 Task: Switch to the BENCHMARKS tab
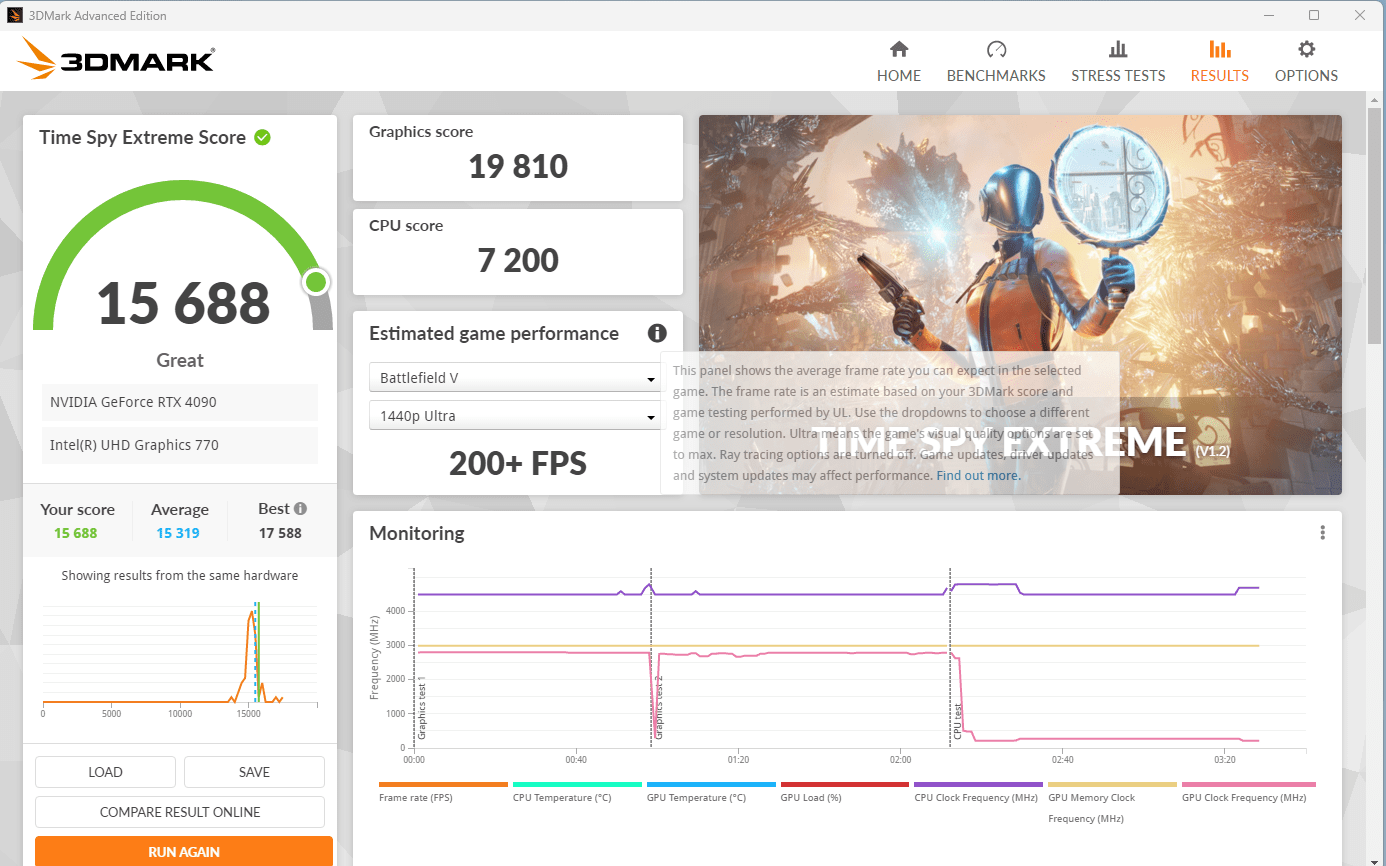(x=996, y=62)
